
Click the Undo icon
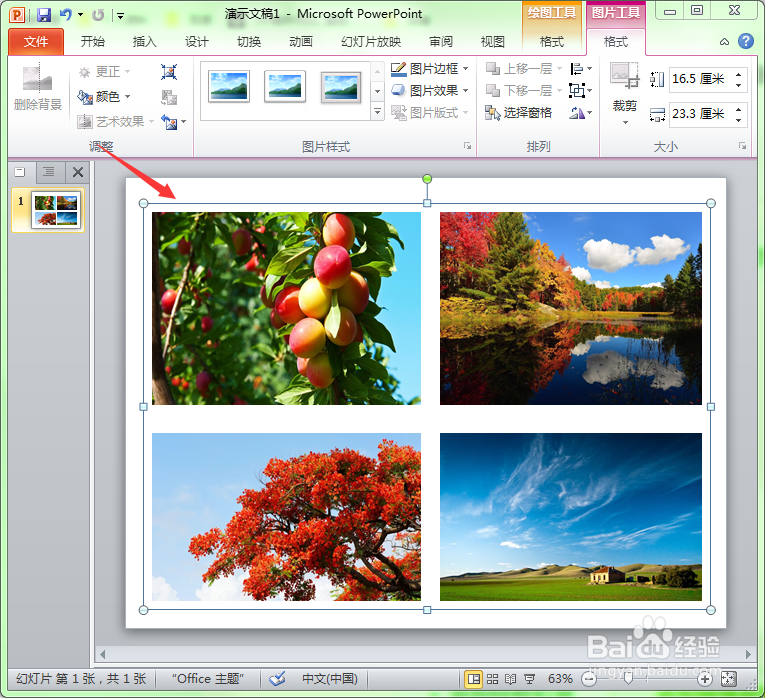point(66,15)
